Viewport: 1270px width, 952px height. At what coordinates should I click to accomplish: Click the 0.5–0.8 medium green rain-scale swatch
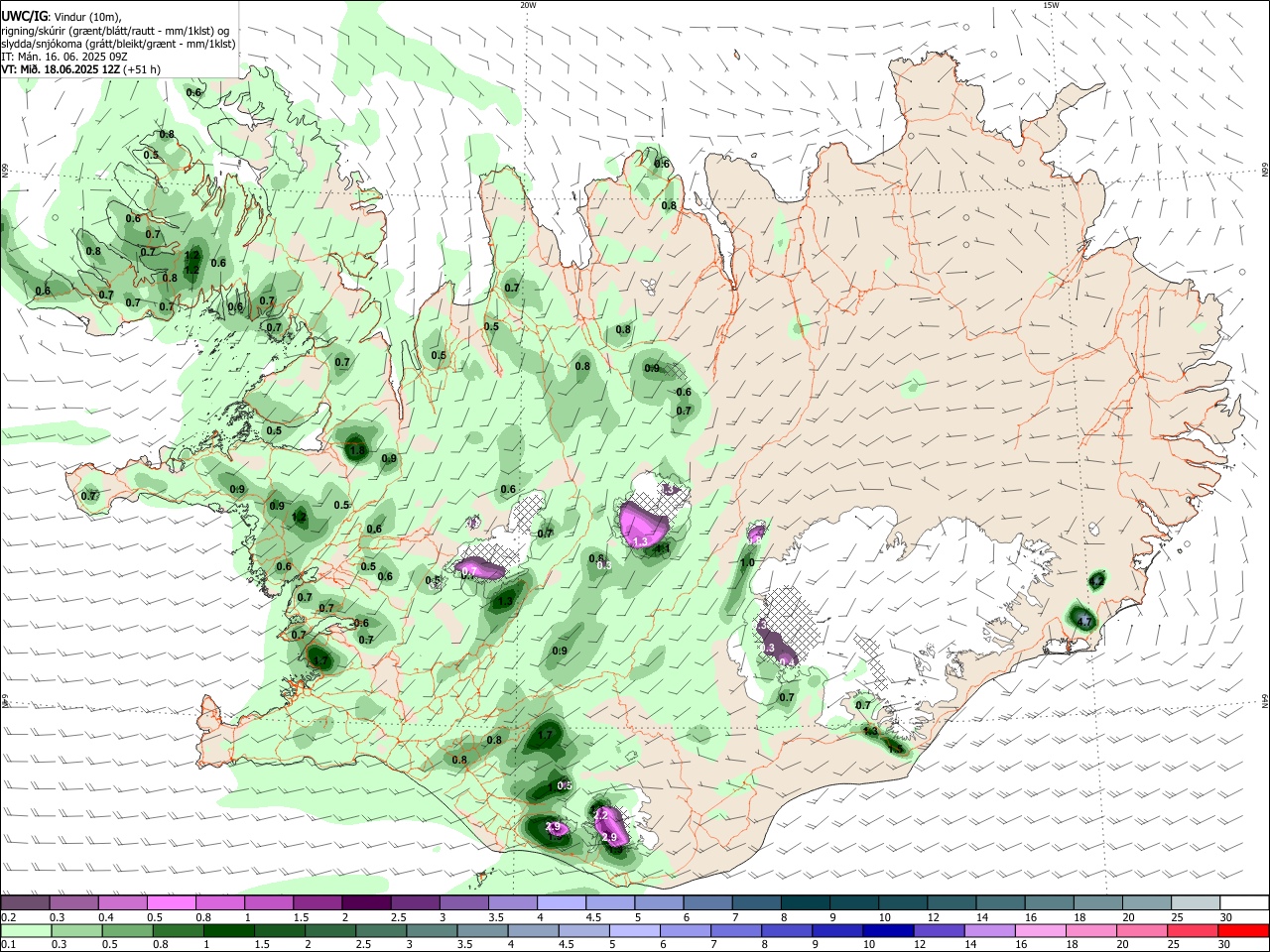point(126,930)
